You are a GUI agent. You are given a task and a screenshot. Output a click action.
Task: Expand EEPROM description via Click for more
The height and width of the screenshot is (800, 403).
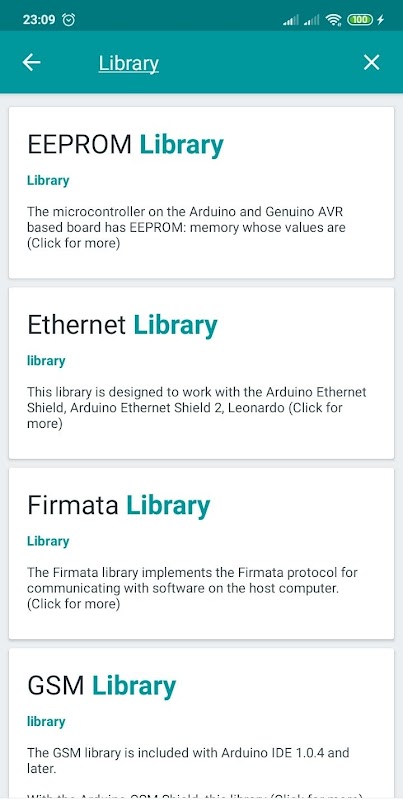pos(73,243)
